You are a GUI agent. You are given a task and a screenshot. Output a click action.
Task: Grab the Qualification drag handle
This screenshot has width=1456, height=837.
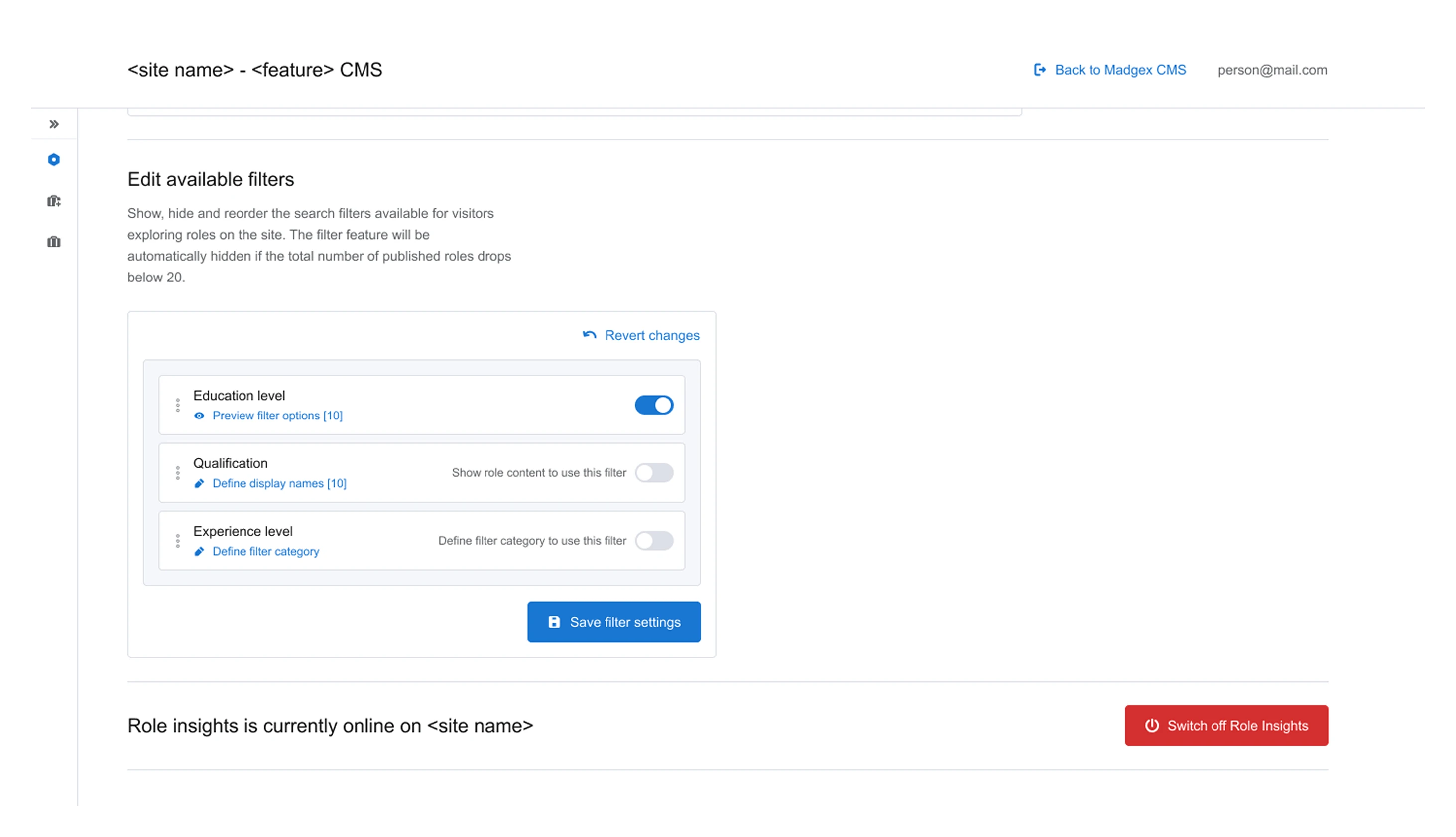177,472
